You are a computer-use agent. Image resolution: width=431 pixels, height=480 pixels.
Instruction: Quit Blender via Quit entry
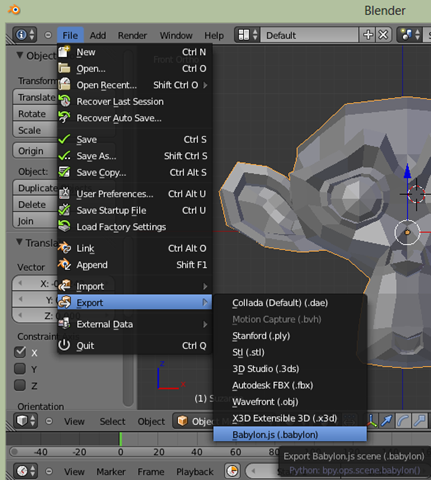(135, 346)
